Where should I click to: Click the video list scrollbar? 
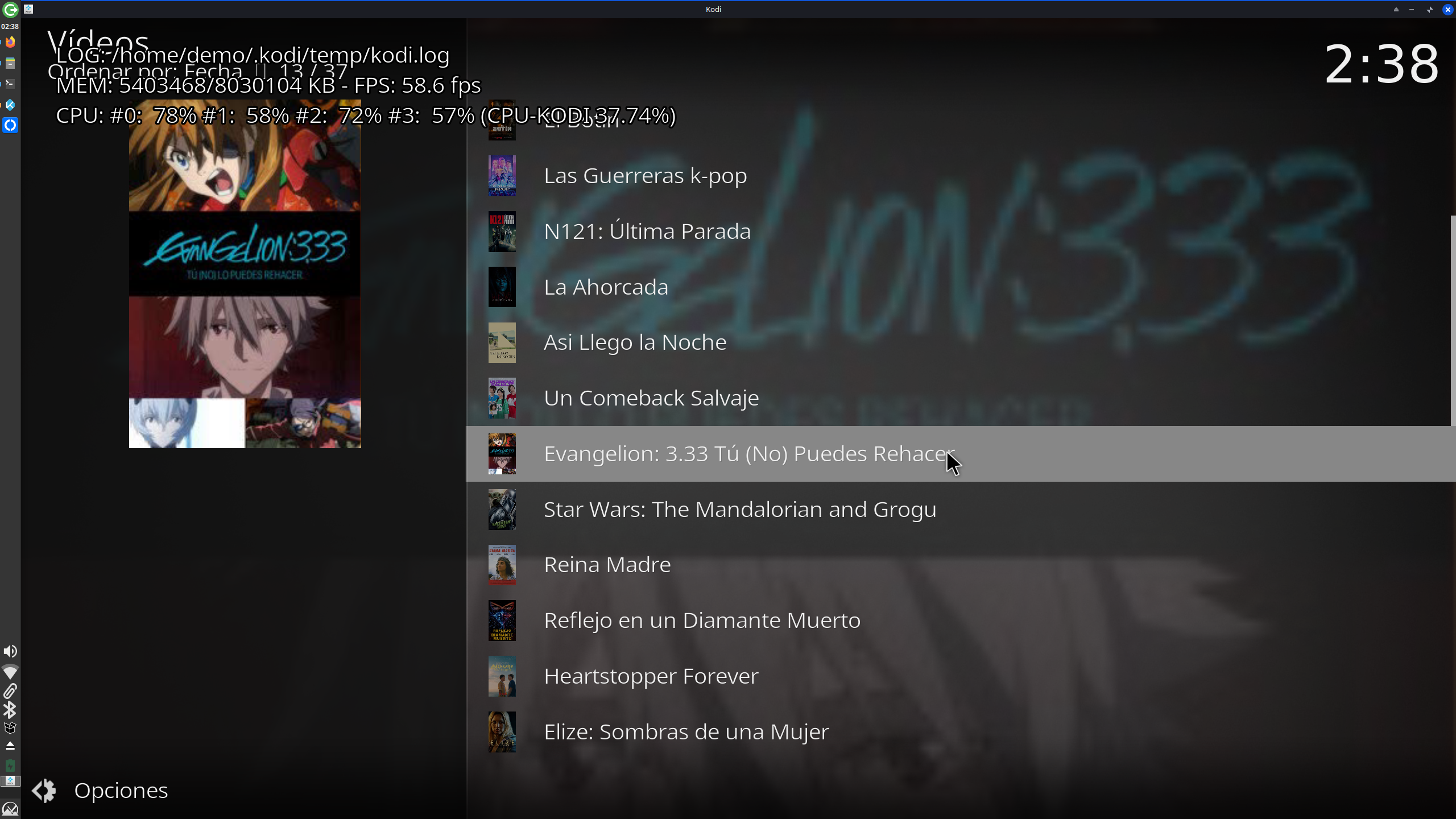click(x=1453, y=320)
